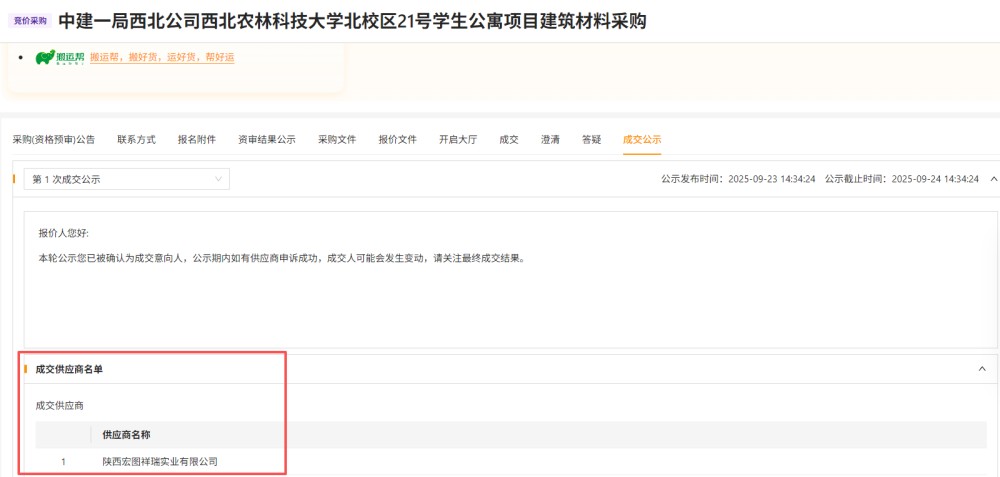The image size is (1000, 477).
Task: Open the 澄清 tab
Action: point(550,140)
